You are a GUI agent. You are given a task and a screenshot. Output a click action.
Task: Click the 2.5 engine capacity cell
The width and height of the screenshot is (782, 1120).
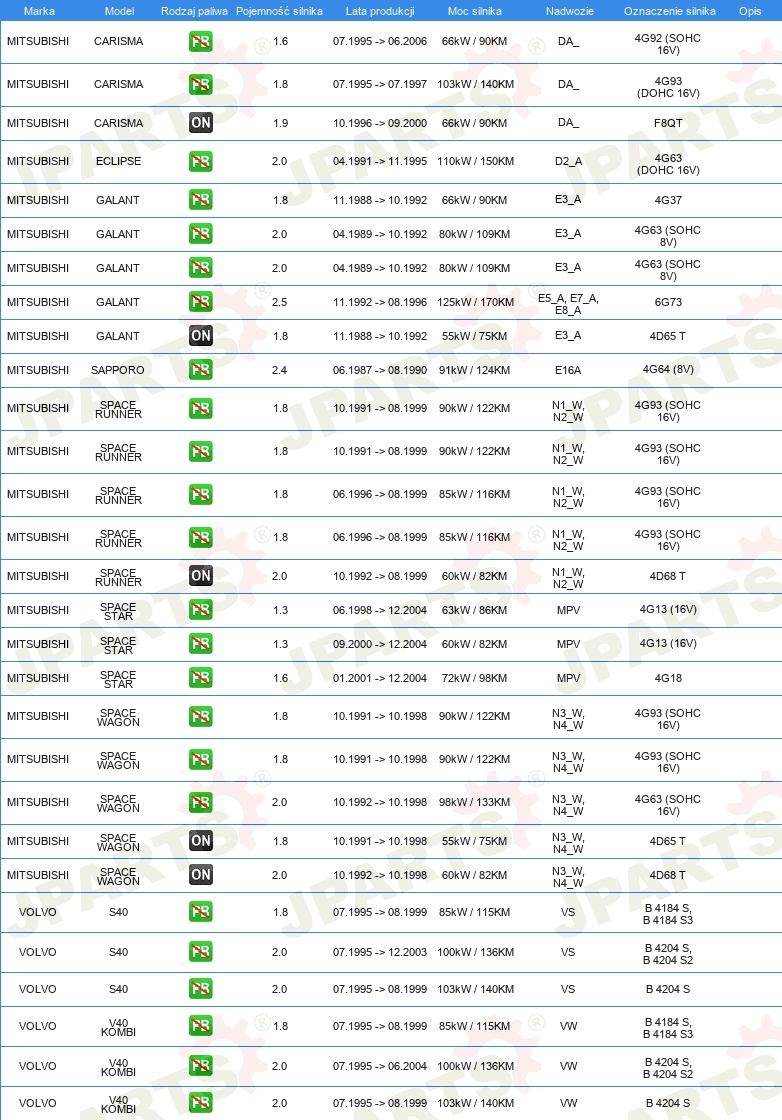[279, 302]
